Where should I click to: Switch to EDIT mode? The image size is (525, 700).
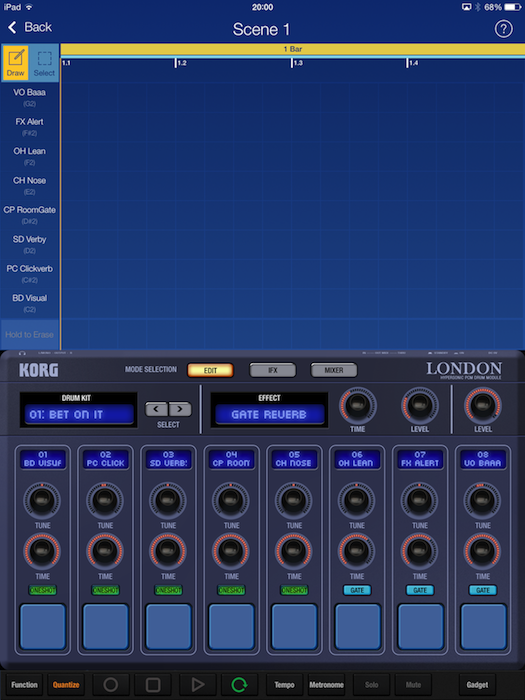point(210,370)
